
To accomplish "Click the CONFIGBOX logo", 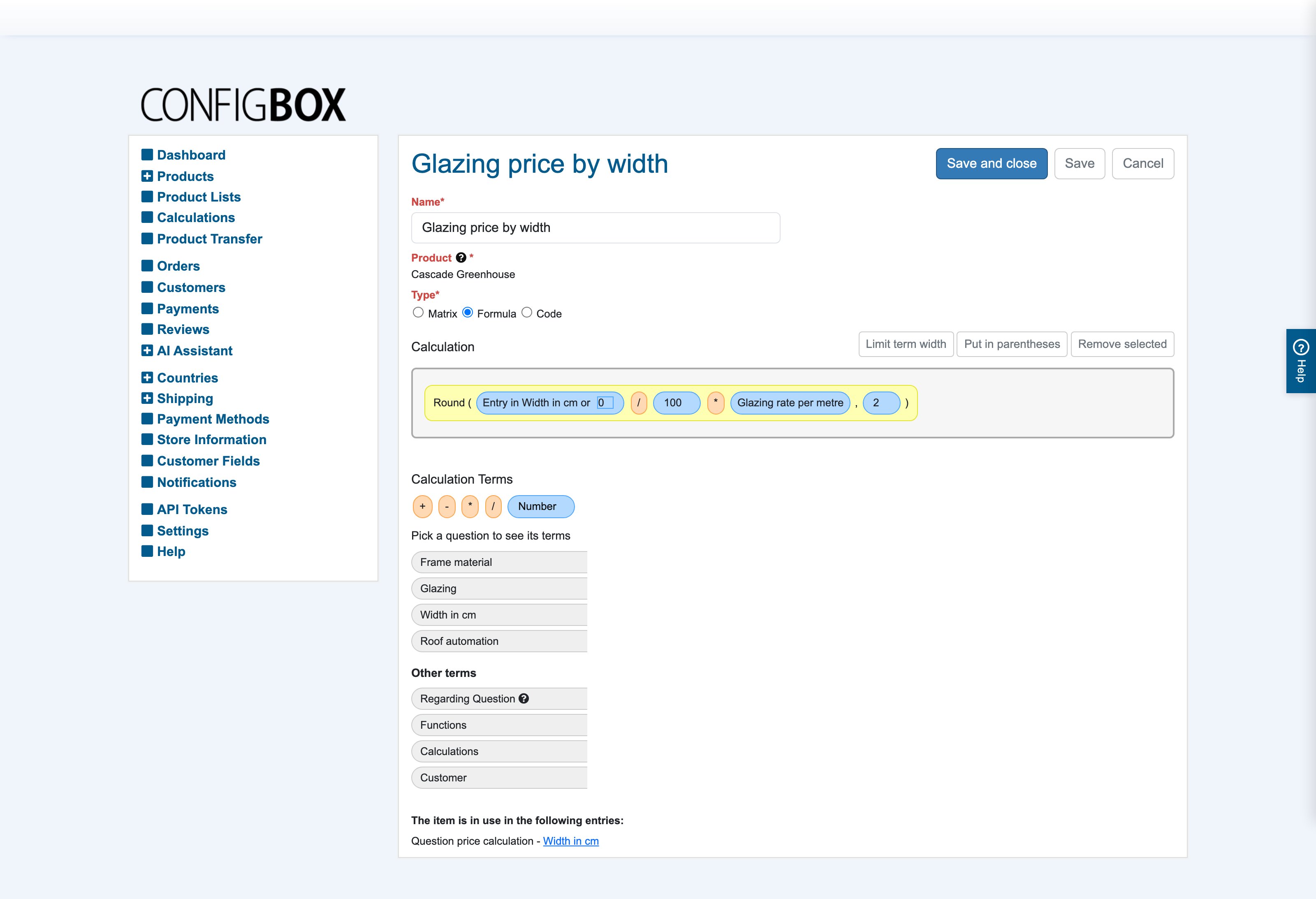I will tap(243, 105).
